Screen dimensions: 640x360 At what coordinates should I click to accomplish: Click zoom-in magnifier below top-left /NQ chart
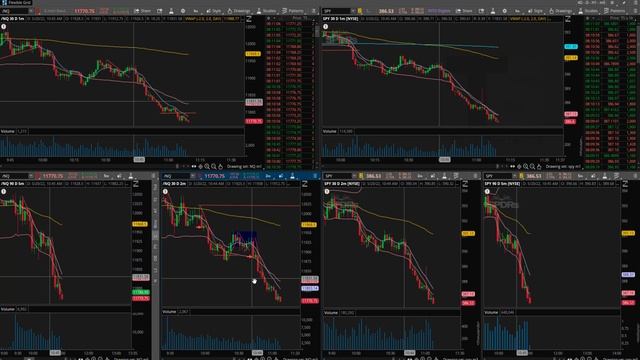(207, 167)
